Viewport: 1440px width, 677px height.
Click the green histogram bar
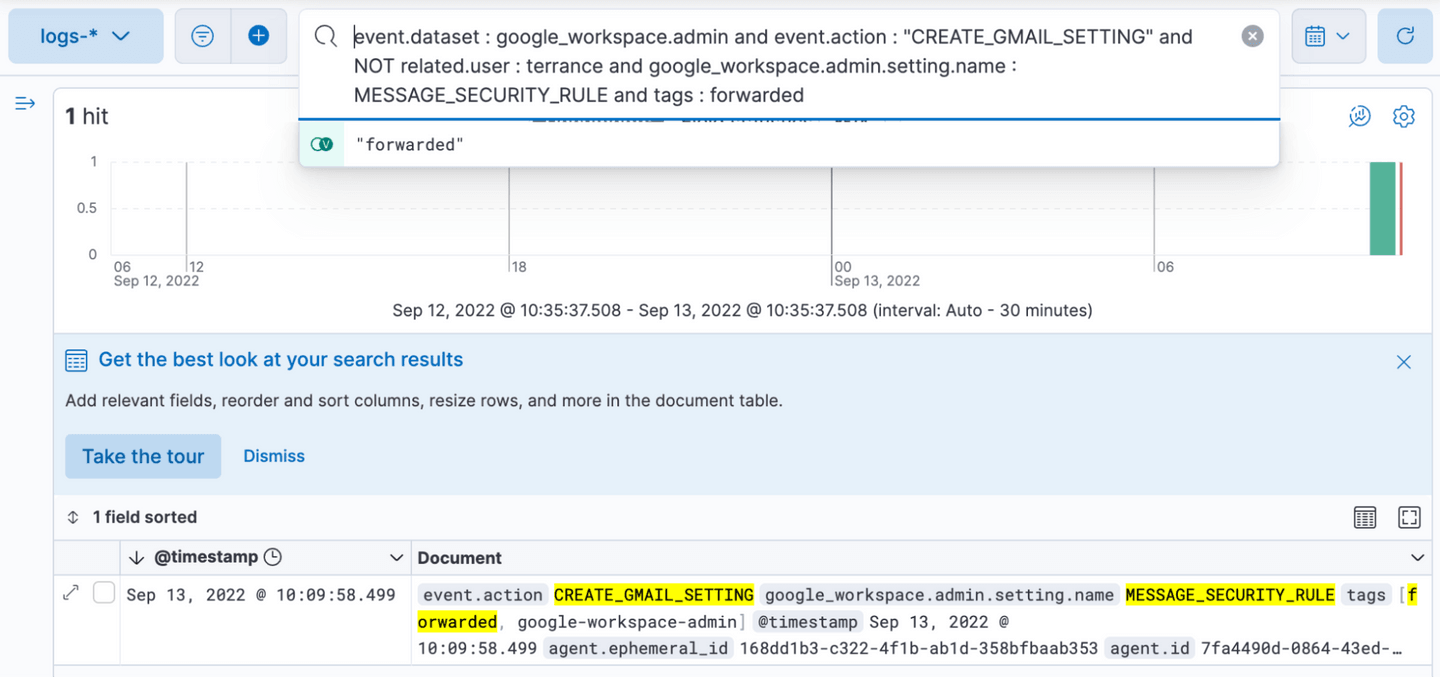point(1382,208)
